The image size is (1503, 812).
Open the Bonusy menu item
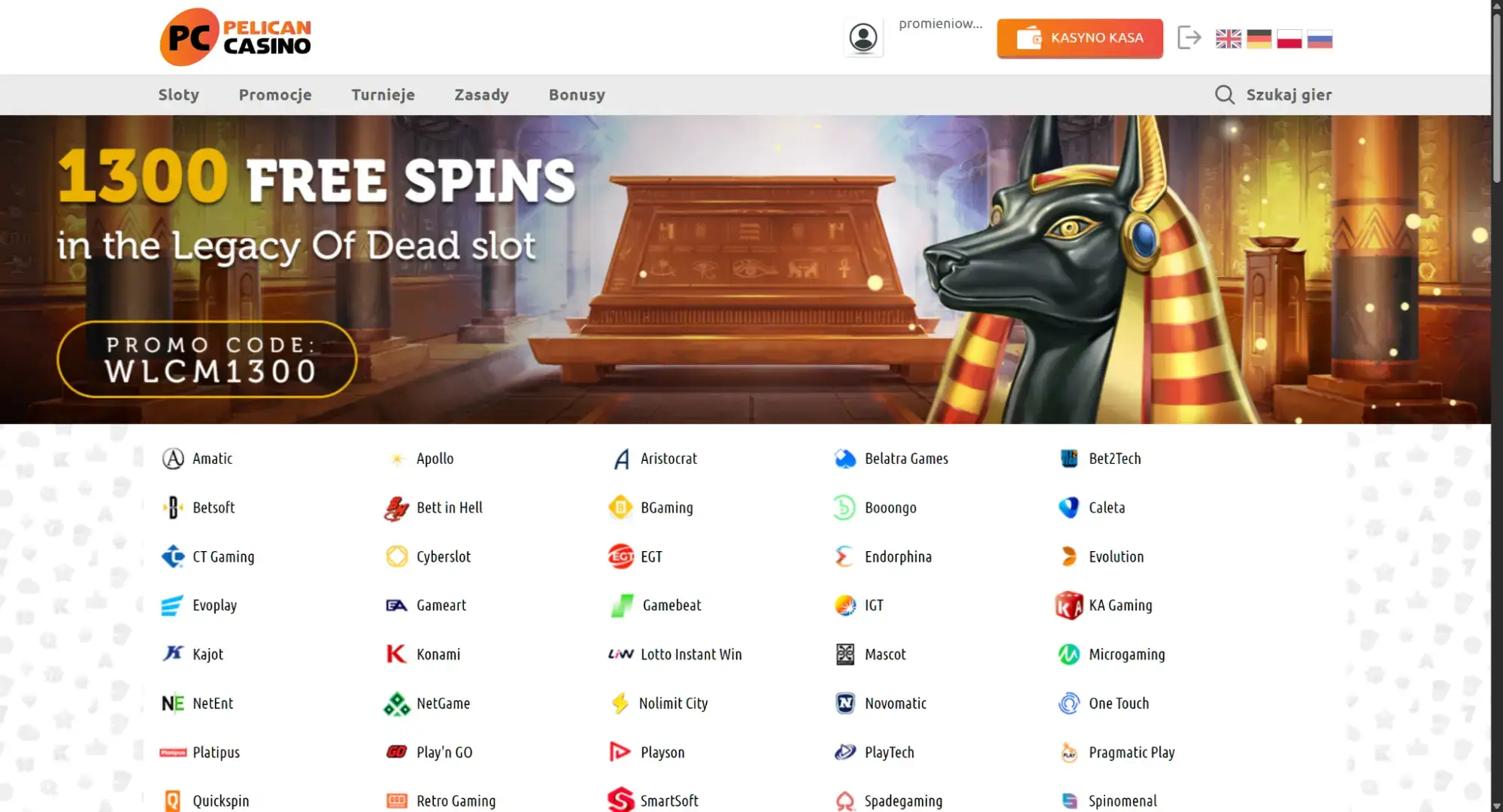click(x=577, y=95)
